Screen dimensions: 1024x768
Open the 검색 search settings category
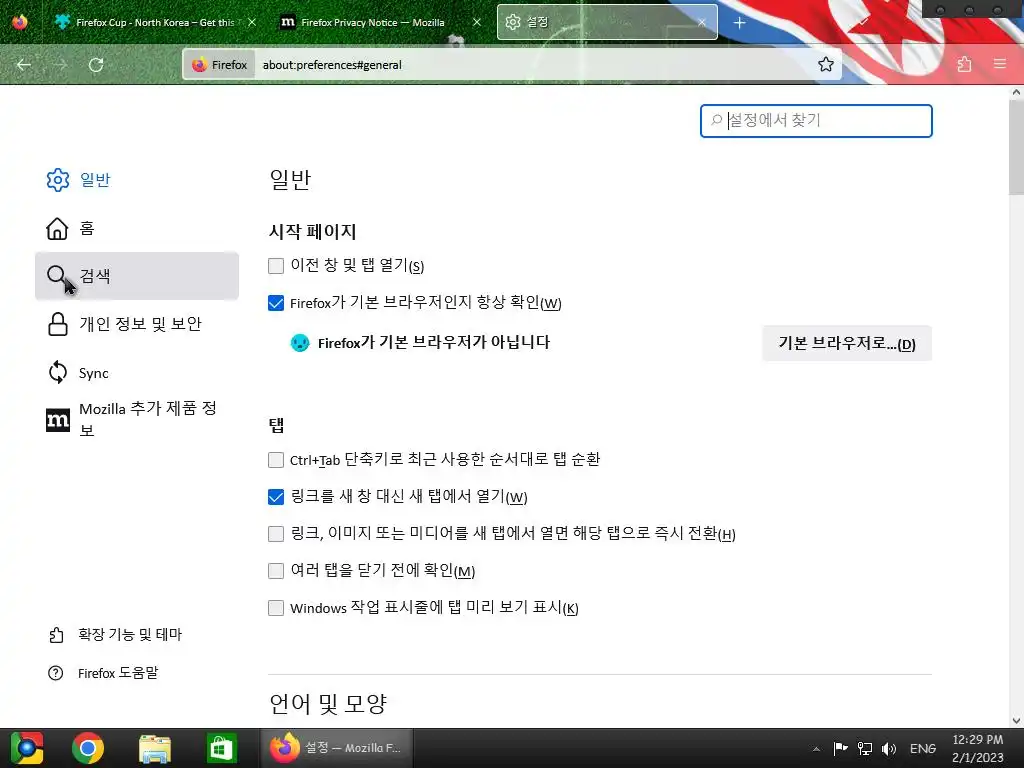(x=136, y=276)
